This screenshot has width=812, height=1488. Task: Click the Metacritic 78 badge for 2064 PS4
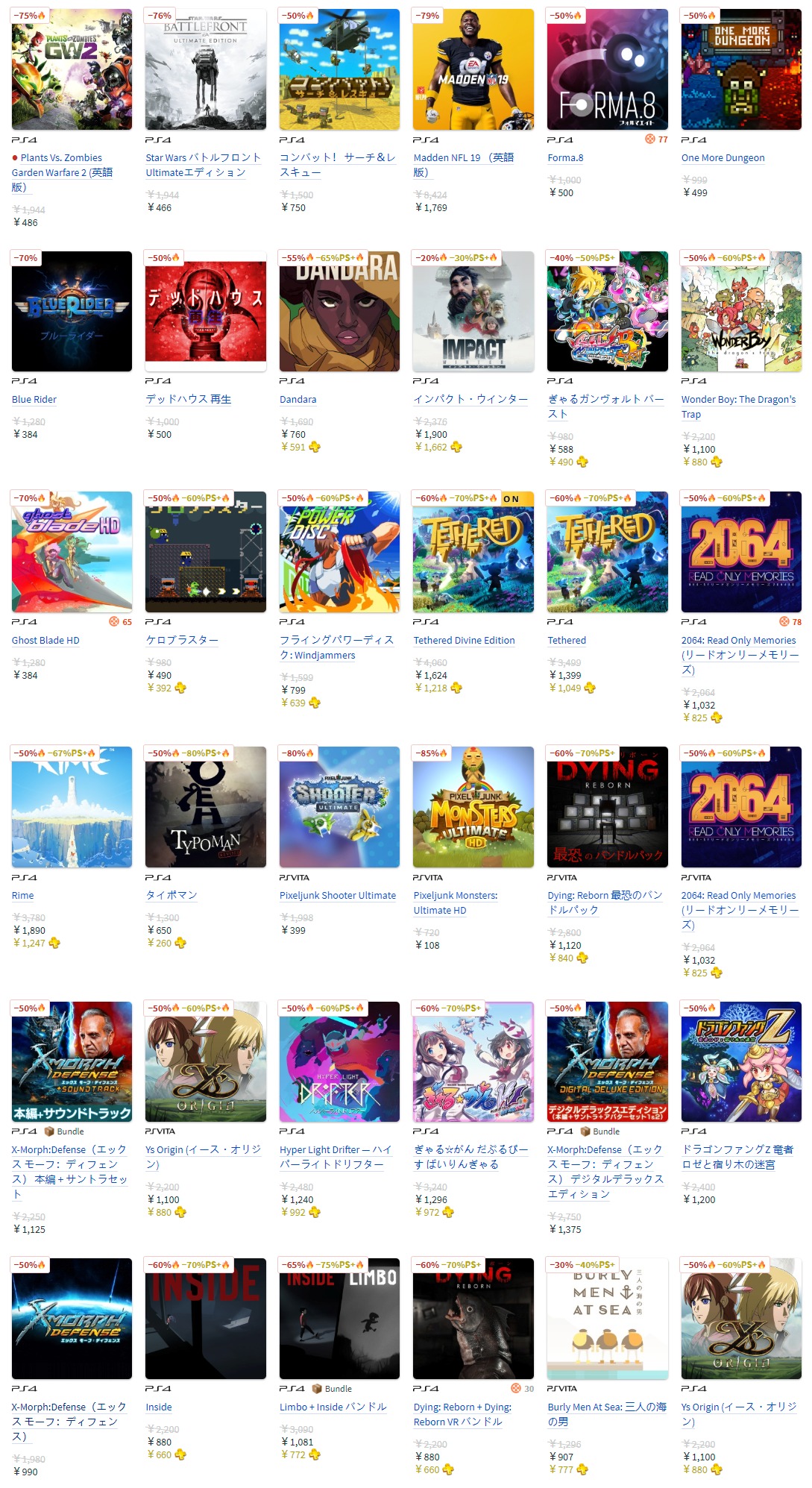790,621
